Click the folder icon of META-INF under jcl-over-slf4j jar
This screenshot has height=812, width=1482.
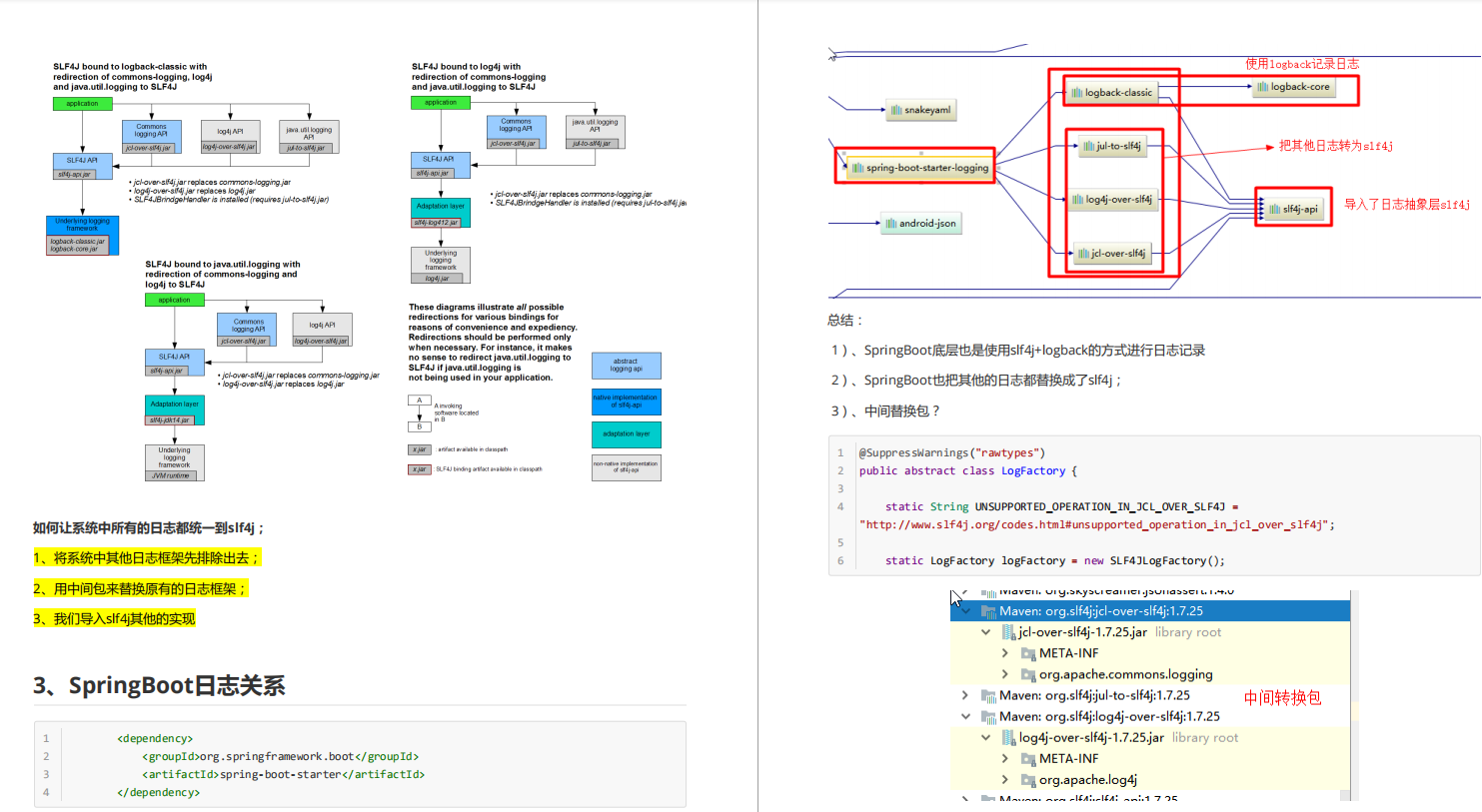click(1028, 653)
